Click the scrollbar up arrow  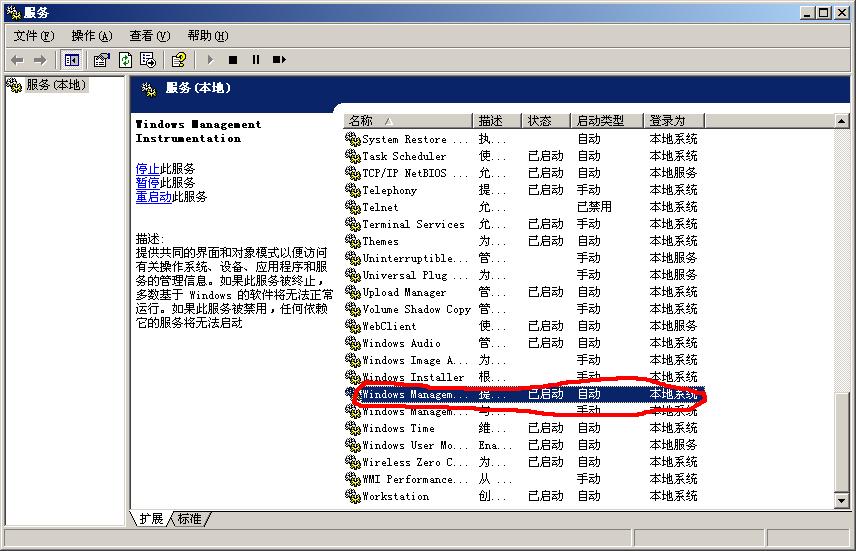pos(841,121)
